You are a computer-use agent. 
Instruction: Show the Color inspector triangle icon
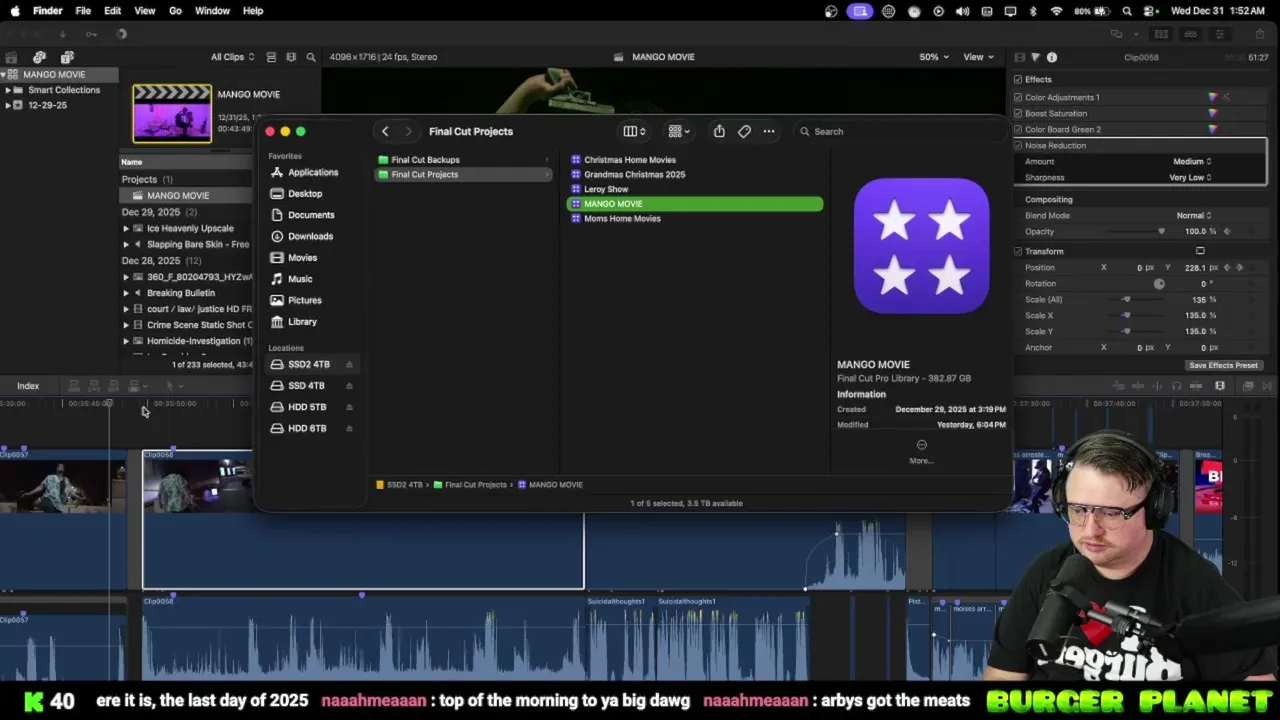point(1035,57)
